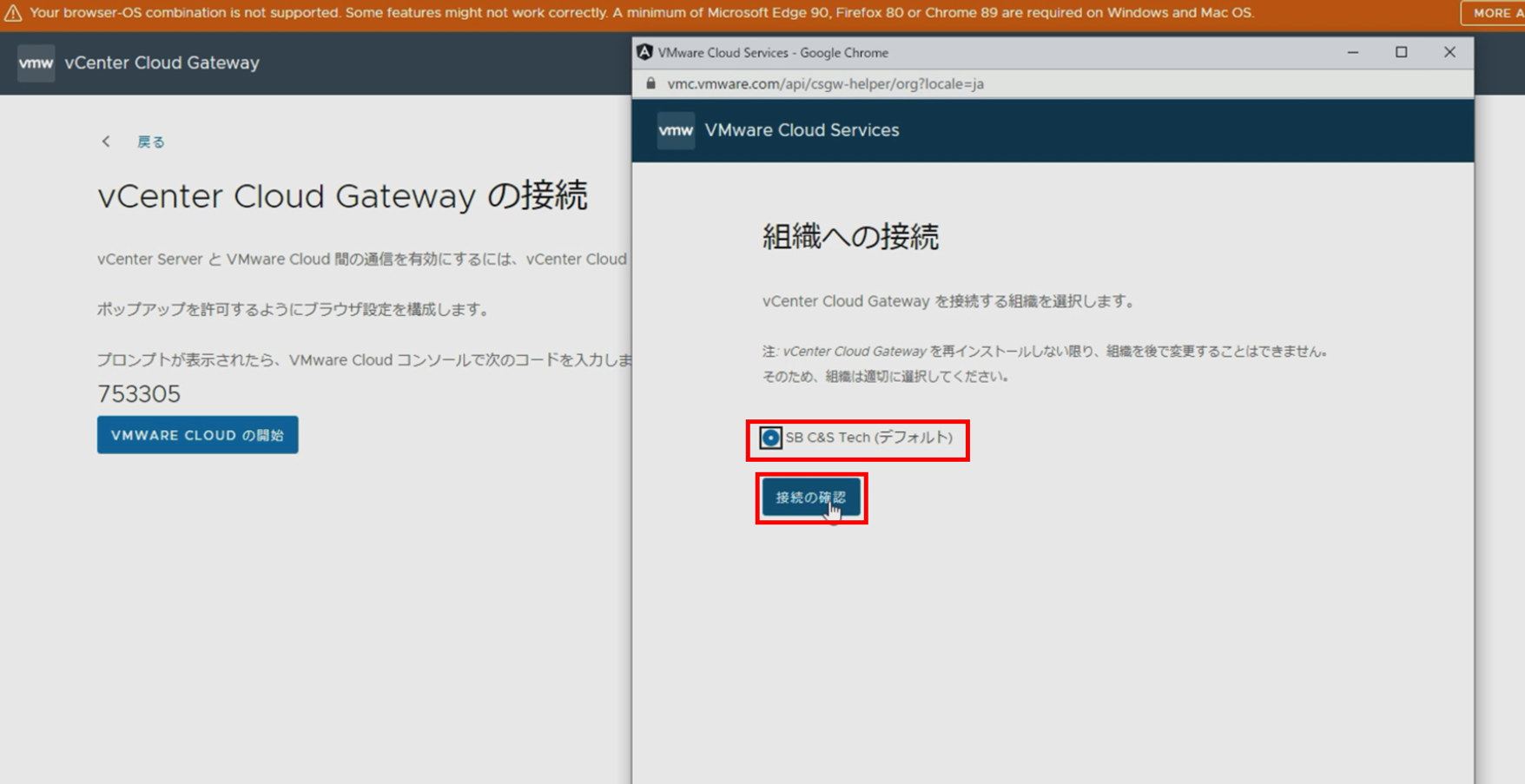This screenshot has height=784, width=1525.
Task: Click the 'vCenter Cloud Gateway を接続する組織を選択します' text
Action: tap(948, 301)
